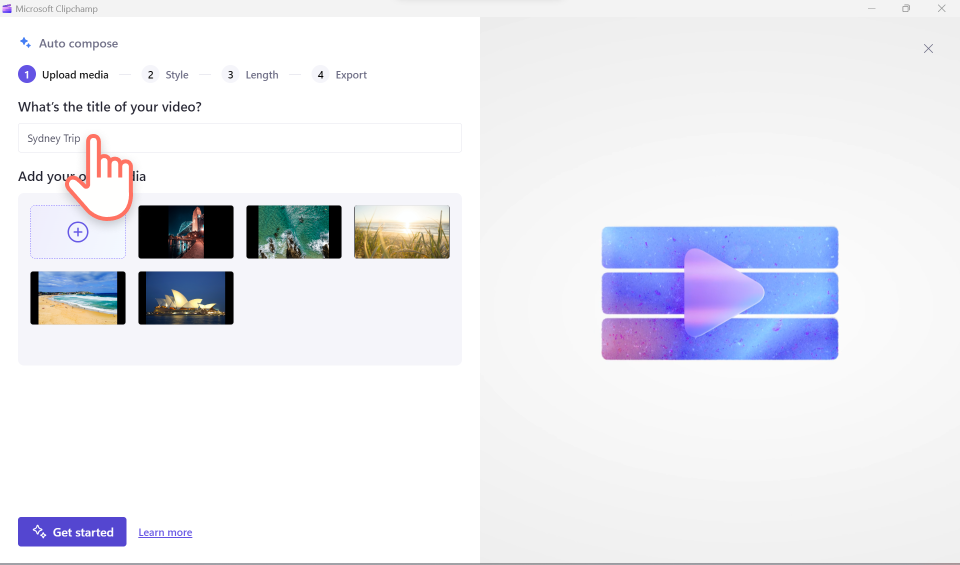Jump to the Length step
Viewport: 960px width, 565px height.
[x=251, y=75]
